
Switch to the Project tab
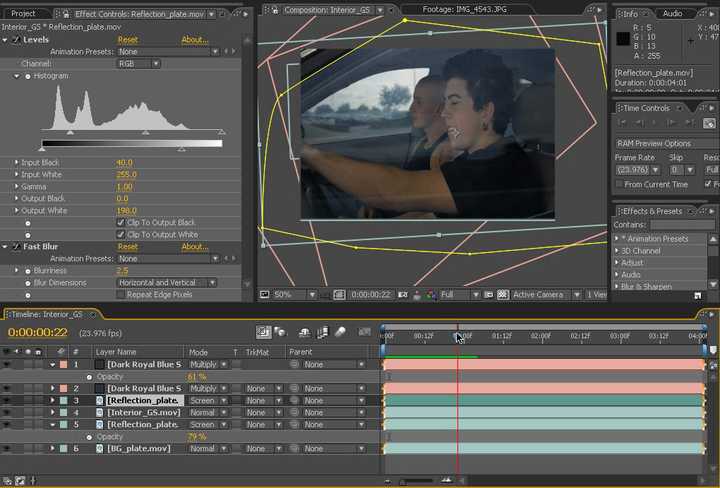pos(23,13)
